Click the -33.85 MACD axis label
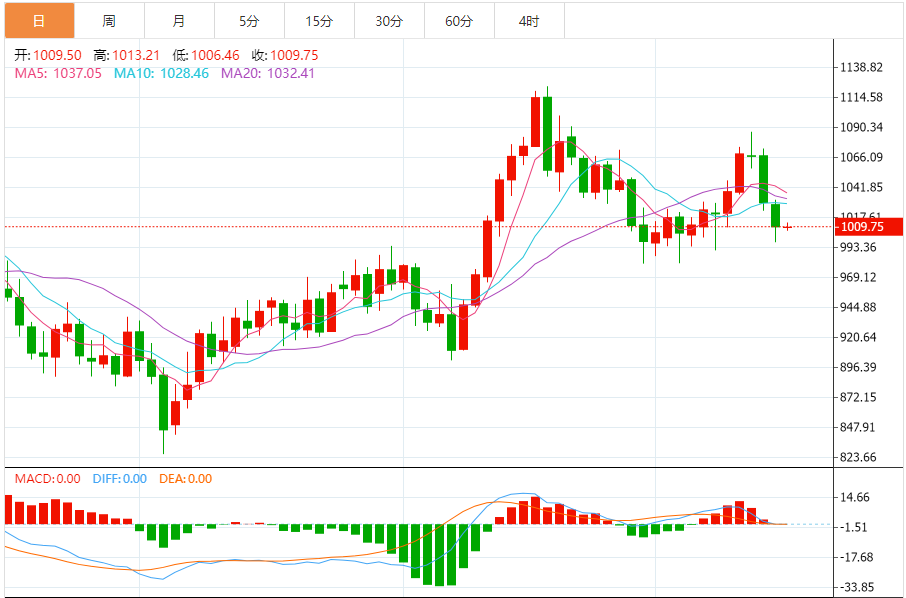This screenshot has height=598, width=906. click(x=856, y=588)
